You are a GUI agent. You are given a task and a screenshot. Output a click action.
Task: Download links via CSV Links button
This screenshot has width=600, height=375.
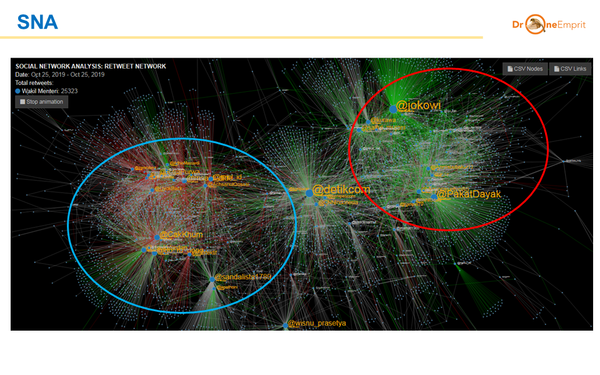point(570,69)
